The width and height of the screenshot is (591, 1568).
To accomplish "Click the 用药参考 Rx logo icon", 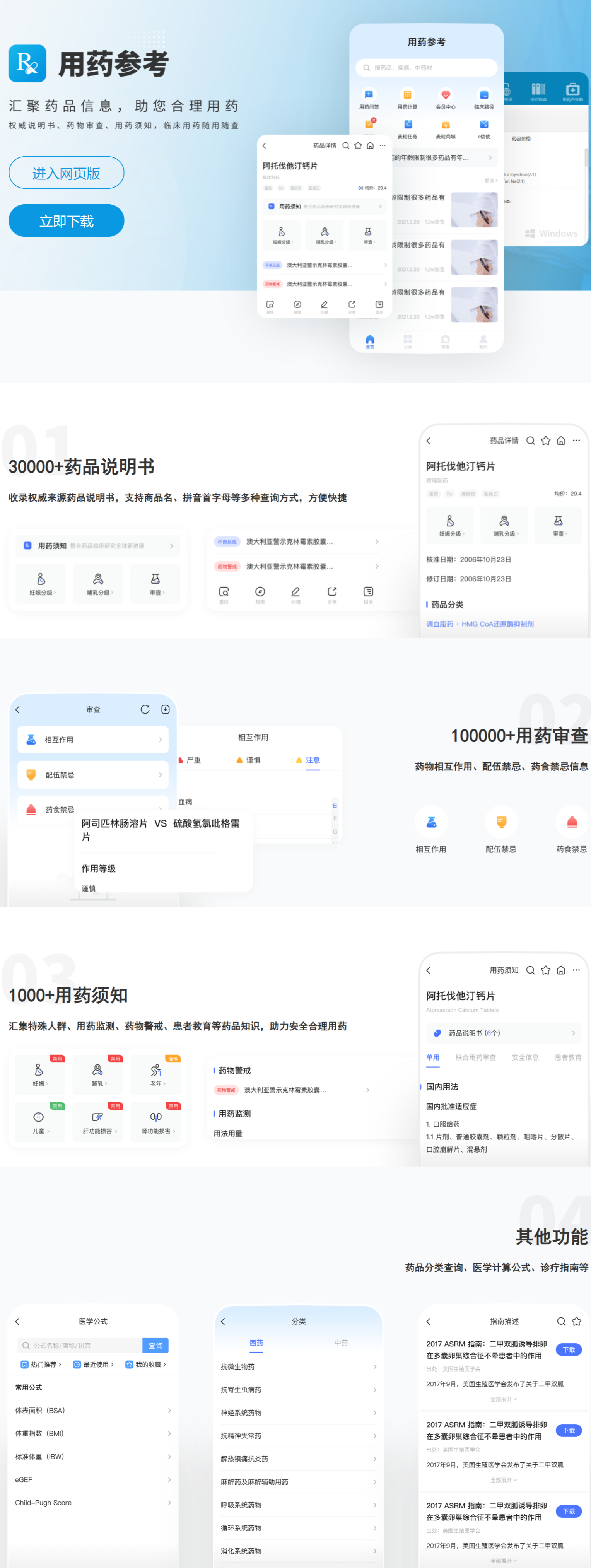I will (27, 63).
